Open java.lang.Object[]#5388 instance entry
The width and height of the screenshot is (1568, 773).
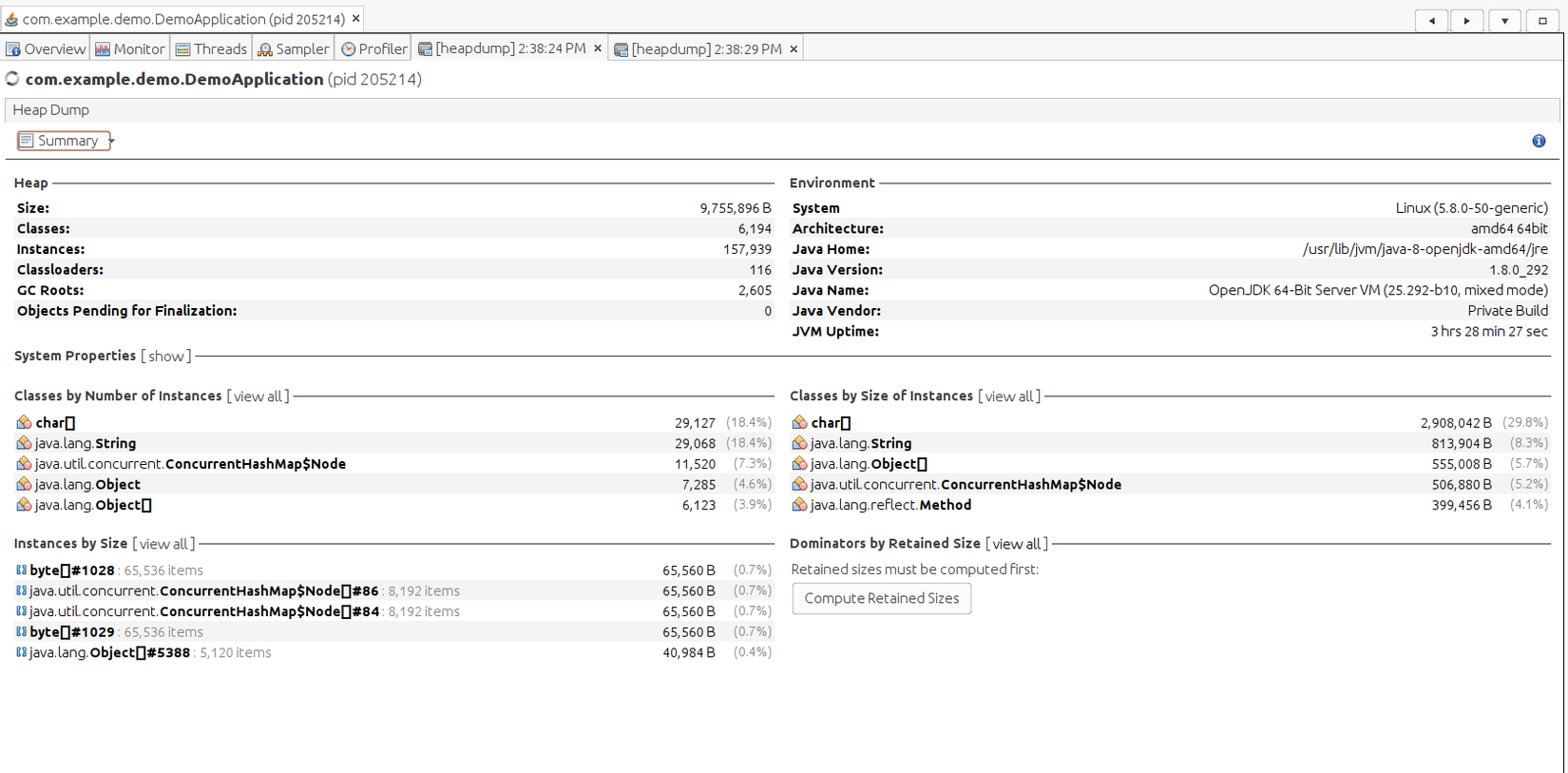point(110,652)
